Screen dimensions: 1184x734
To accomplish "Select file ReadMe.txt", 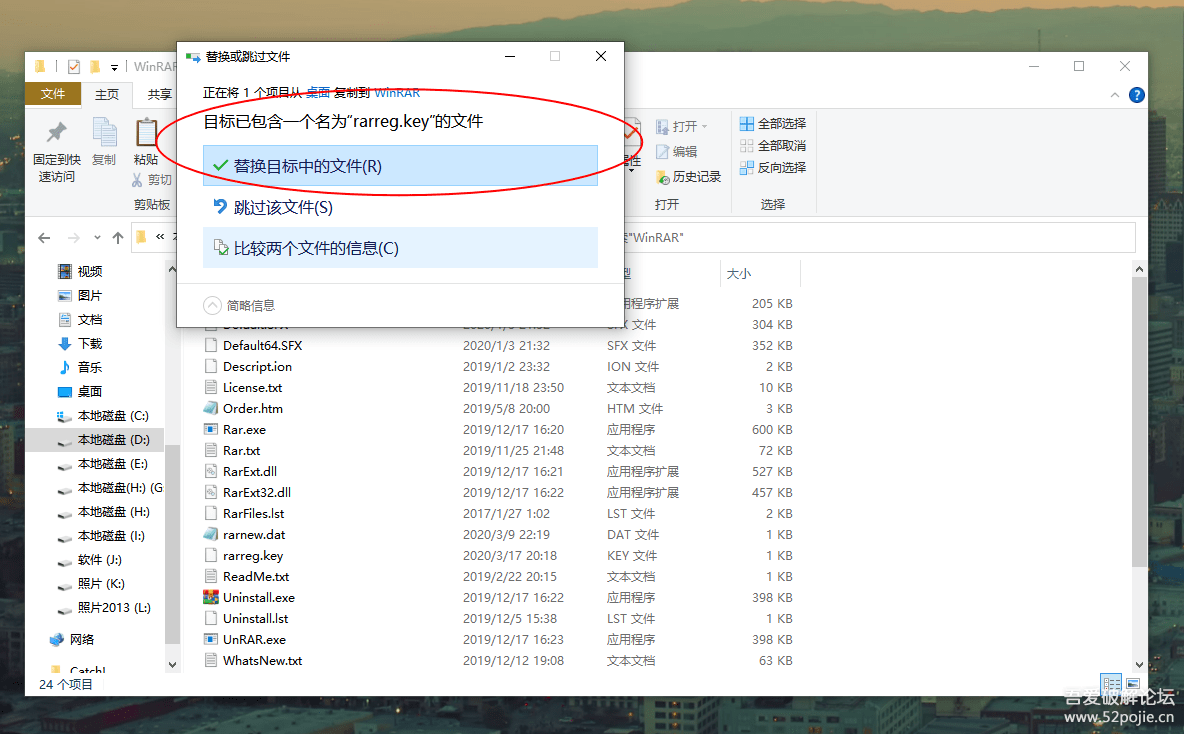I will coord(256,576).
